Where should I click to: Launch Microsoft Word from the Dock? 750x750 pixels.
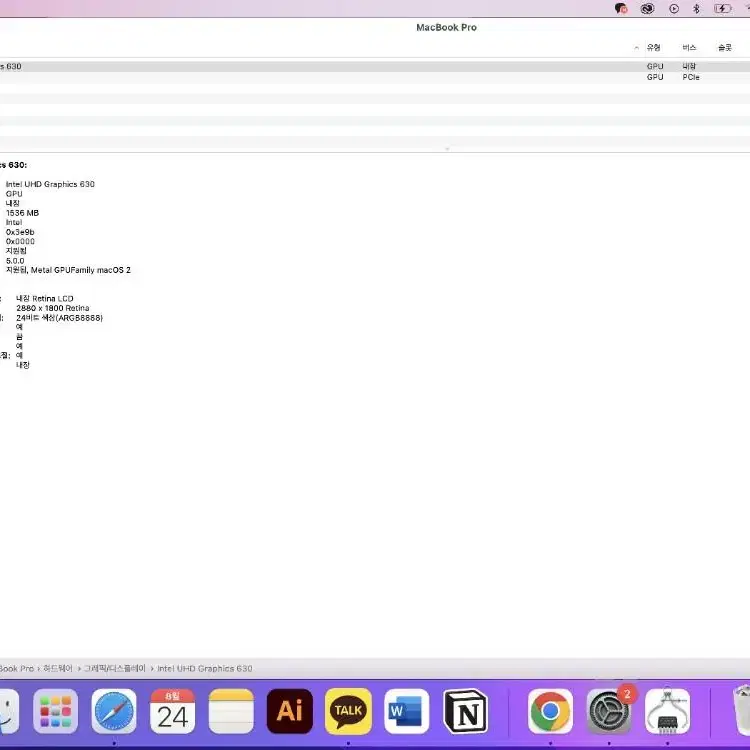(407, 711)
